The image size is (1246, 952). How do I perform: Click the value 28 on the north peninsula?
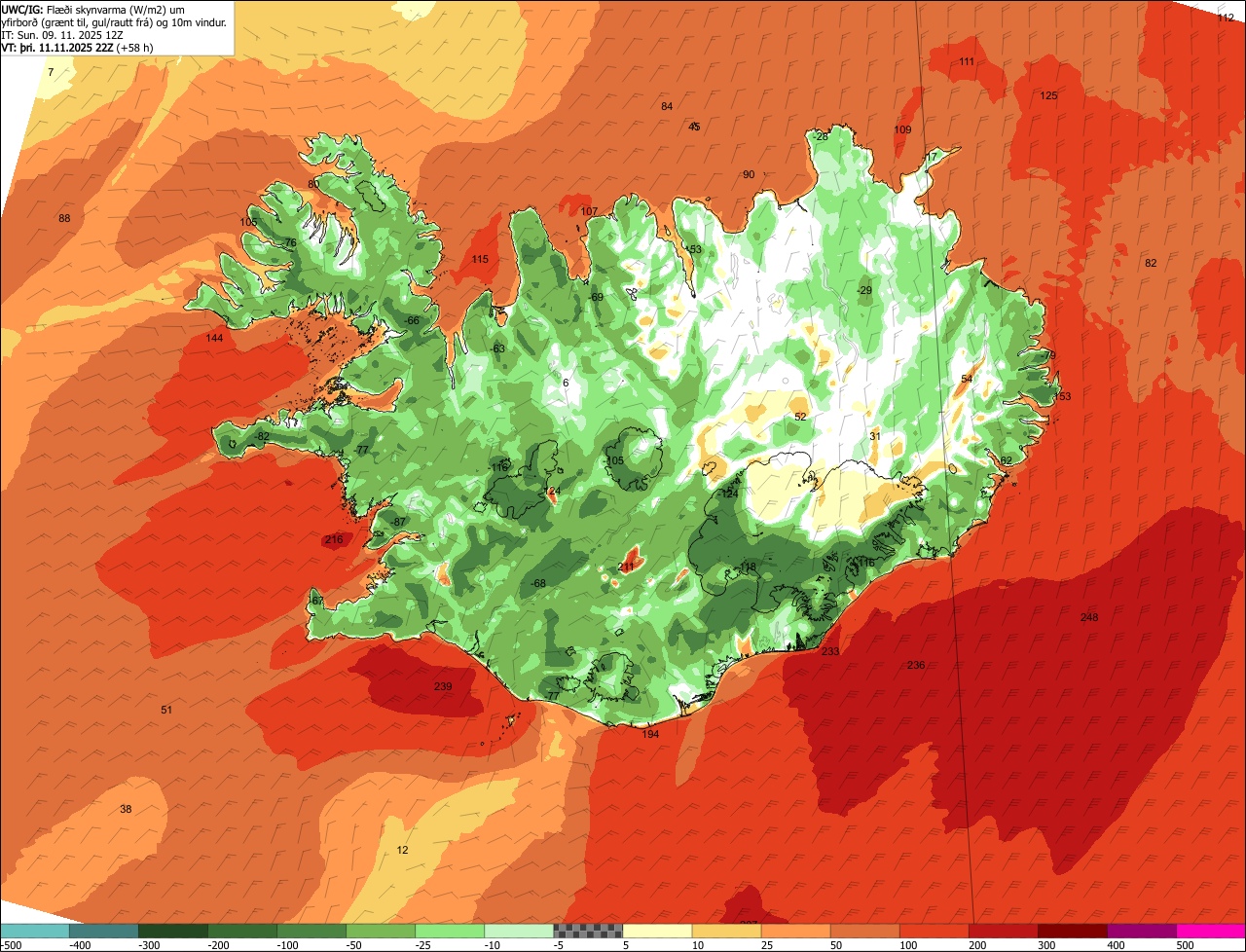click(822, 137)
